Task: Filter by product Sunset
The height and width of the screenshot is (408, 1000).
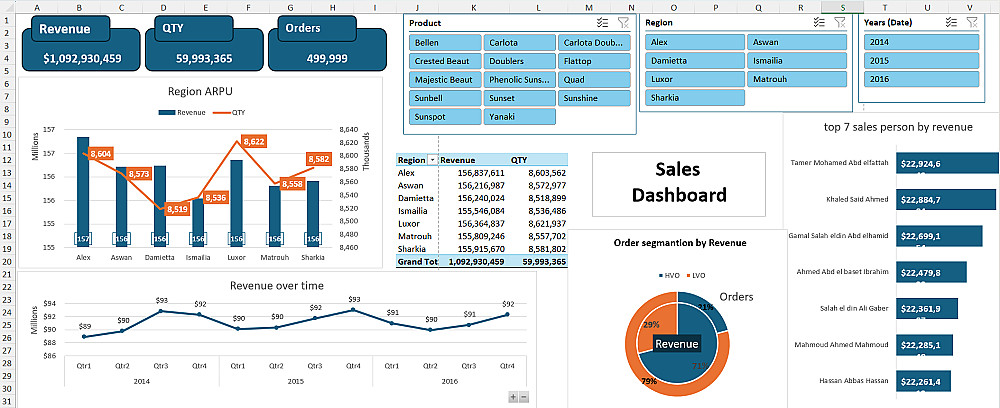Action: click(520, 98)
